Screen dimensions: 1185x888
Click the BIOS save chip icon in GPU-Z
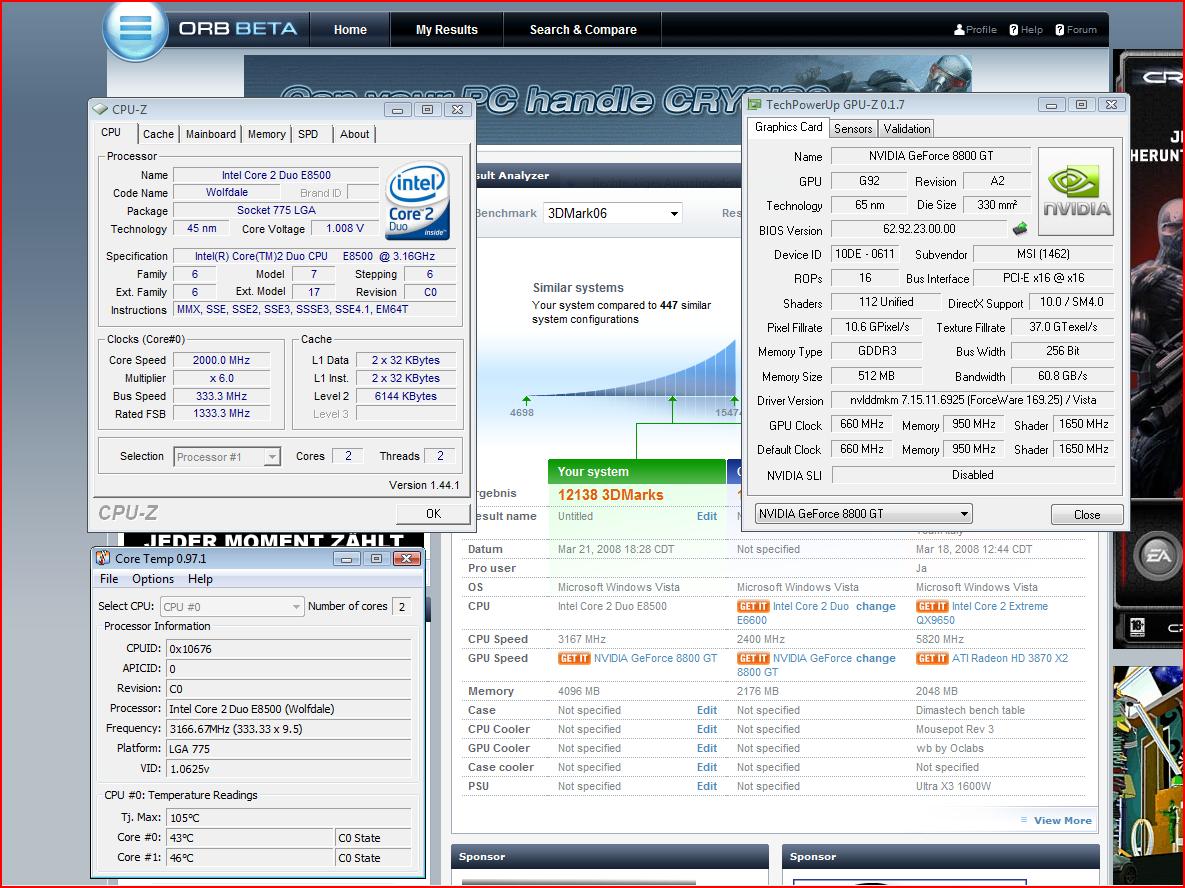[x=1019, y=228]
